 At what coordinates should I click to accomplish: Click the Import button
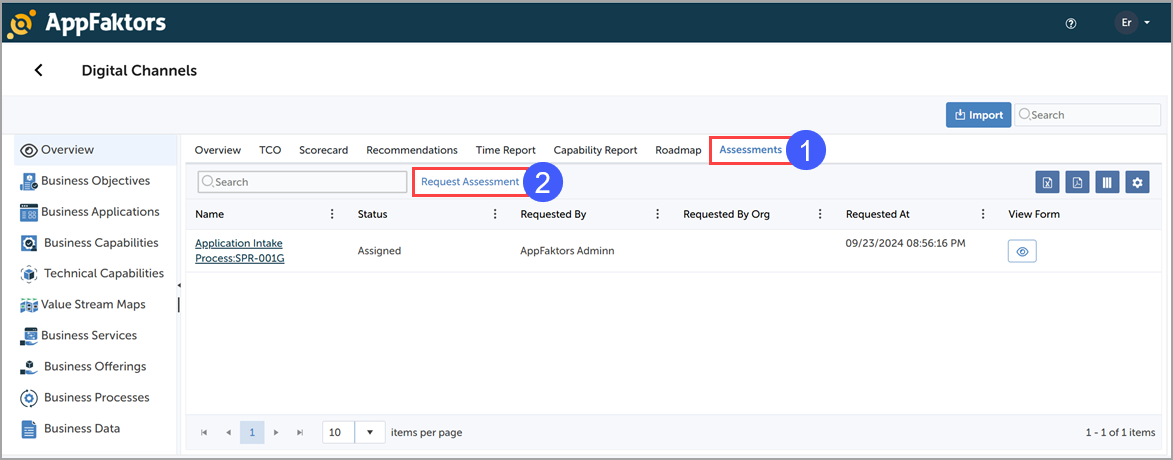[978, 115]
